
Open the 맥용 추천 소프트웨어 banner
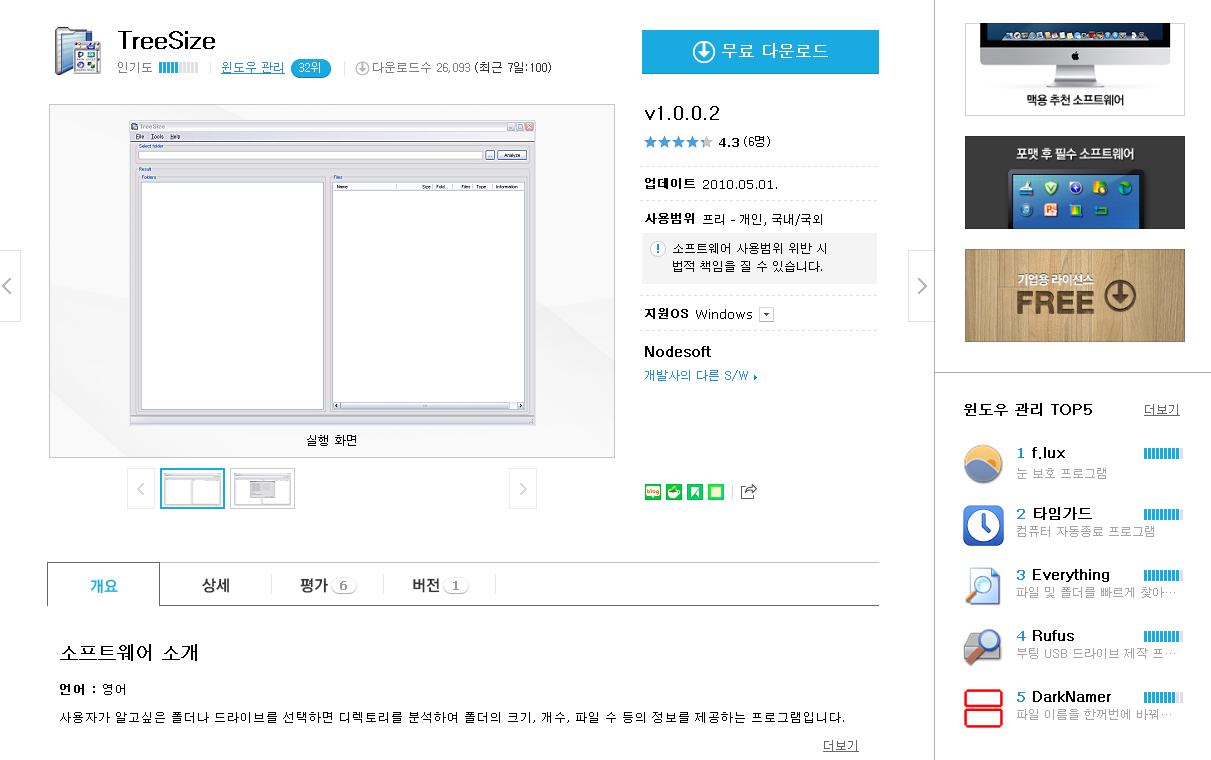coord(1075,69)
